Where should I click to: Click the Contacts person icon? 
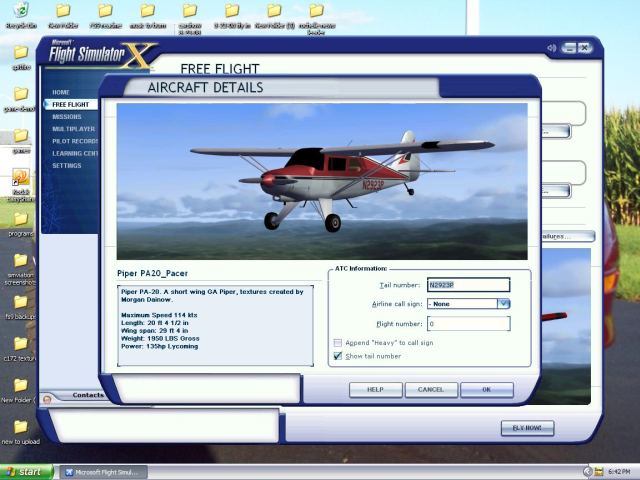pos(47,398)
